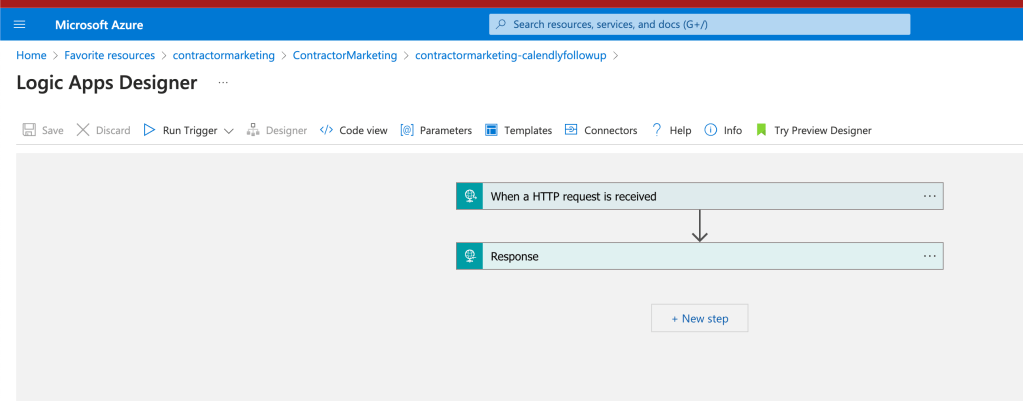This screenshot has width=1023, height=401.
Task: Click the Connectors arrow icon
Action: pyautogui.click(x=572, y=130)
